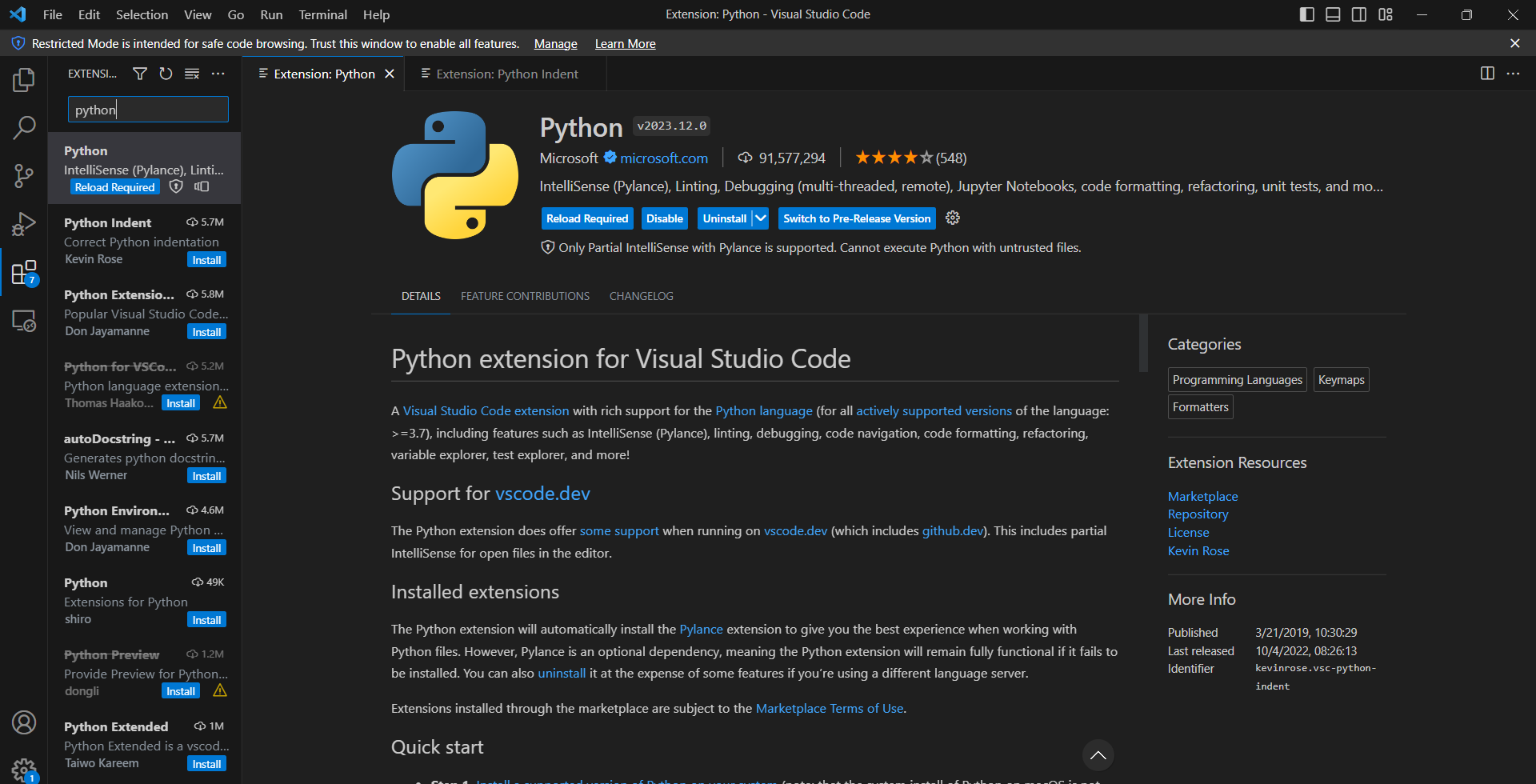This screenshot has width=1536, height=784.
Task: Select Keymaps category
Action: 1341,380
